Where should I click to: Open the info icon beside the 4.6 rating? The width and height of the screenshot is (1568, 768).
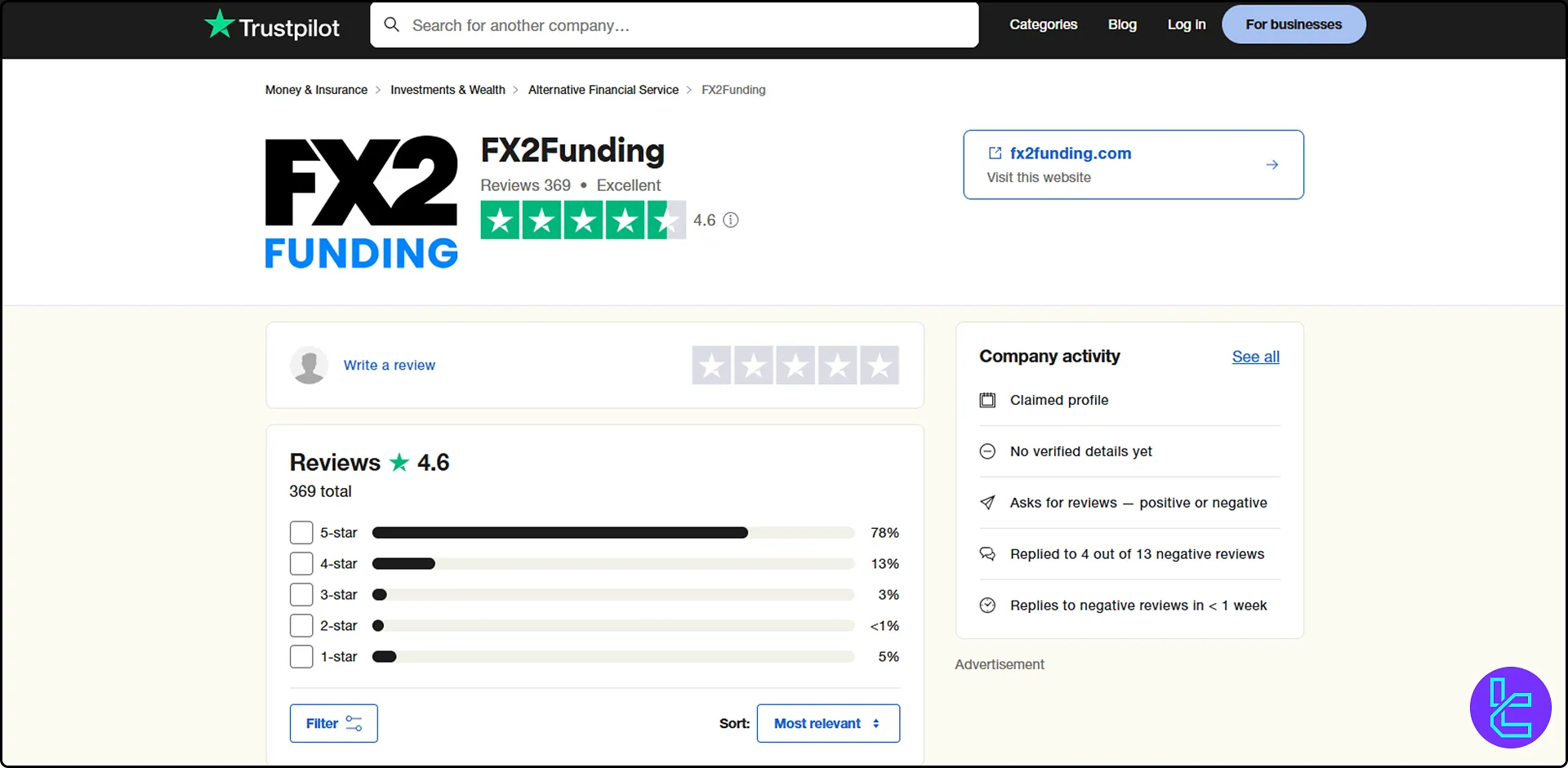point(731,220)
